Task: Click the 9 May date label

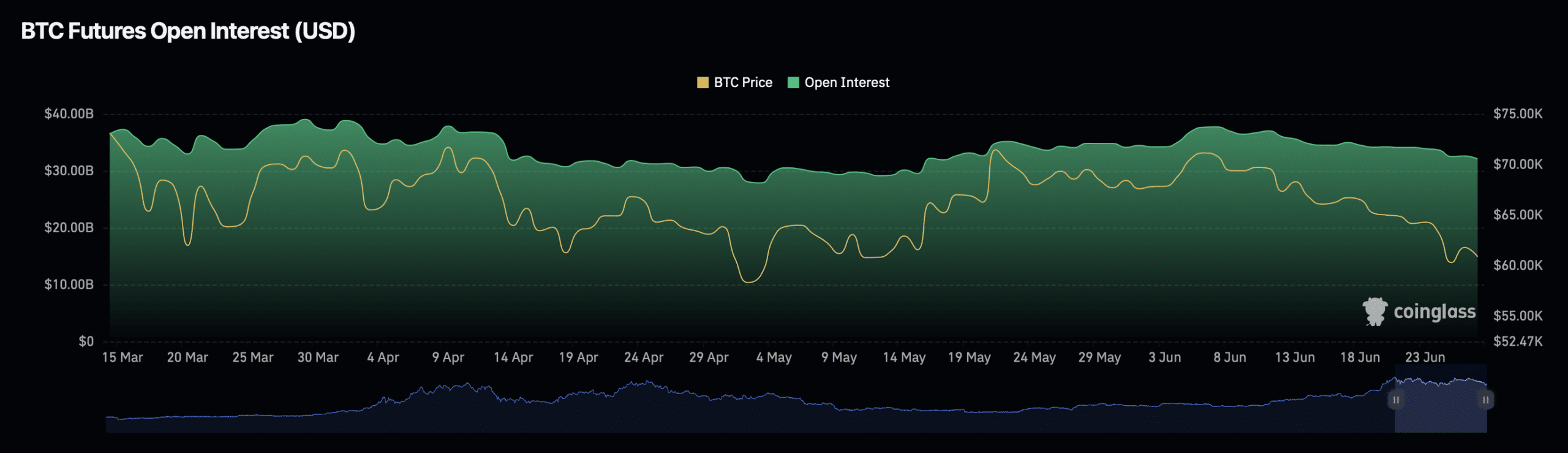Action: click(839, 357)
